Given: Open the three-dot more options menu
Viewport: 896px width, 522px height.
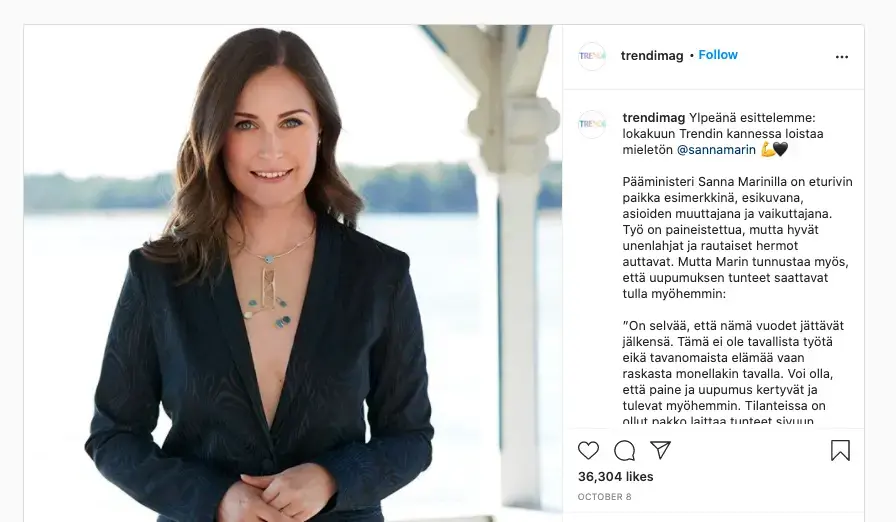Looking at the screenshot, I should pos(841,57).
